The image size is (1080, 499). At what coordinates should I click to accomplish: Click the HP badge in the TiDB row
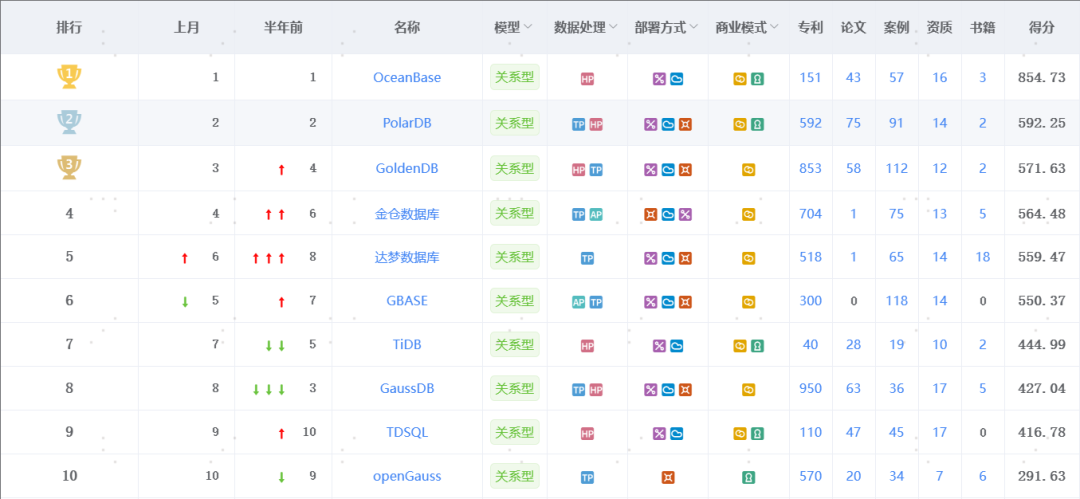coord(588,345)
